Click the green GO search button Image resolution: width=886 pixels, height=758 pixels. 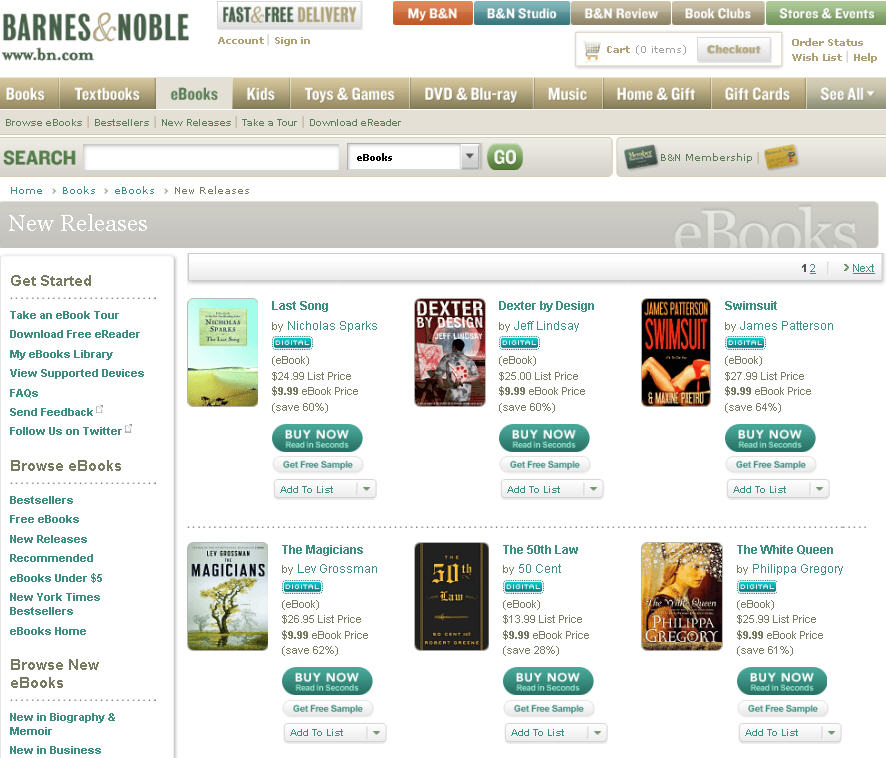coord(505,157)
